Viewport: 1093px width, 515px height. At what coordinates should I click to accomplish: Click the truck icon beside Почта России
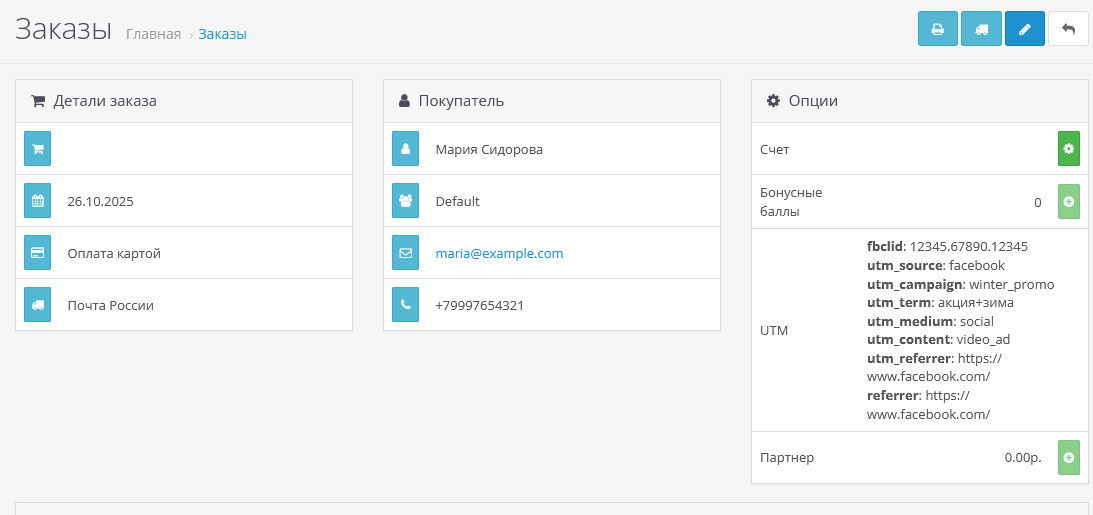38,305
